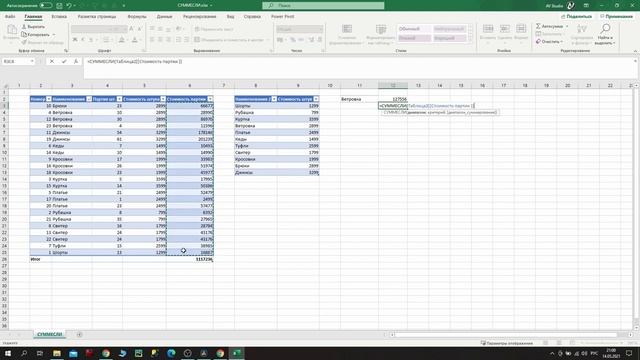Click the Font color icon

coord(134,40)
